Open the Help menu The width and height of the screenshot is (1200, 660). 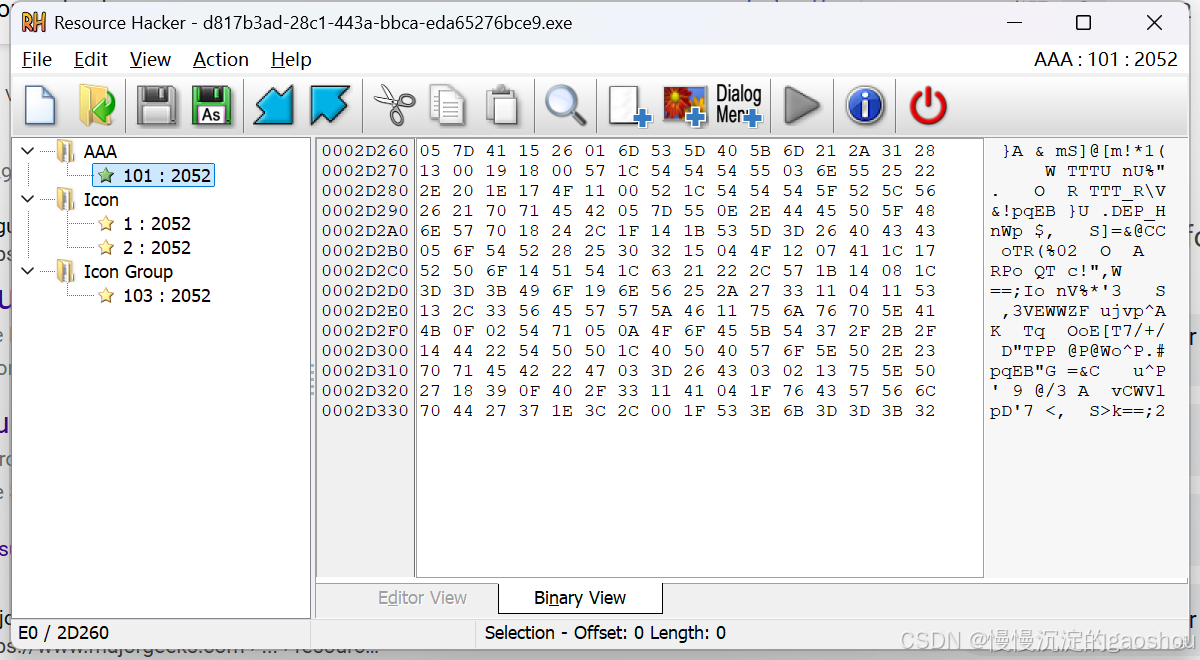(x=291, y=59)
